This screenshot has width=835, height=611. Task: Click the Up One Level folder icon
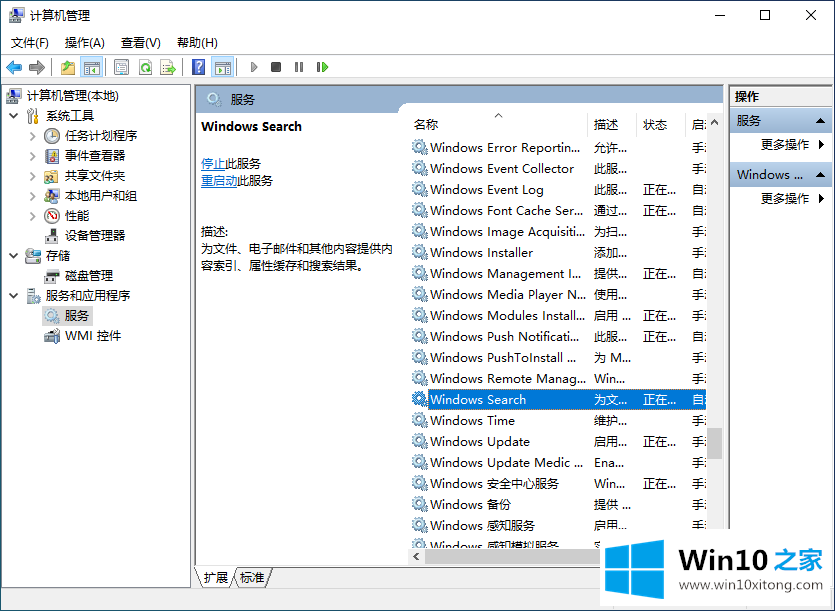point(67,67)
